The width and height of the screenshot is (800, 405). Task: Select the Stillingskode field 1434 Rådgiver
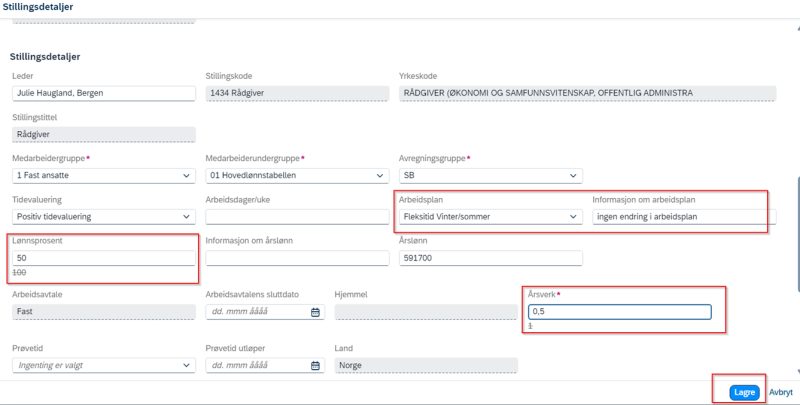click(x=297, y=93)
